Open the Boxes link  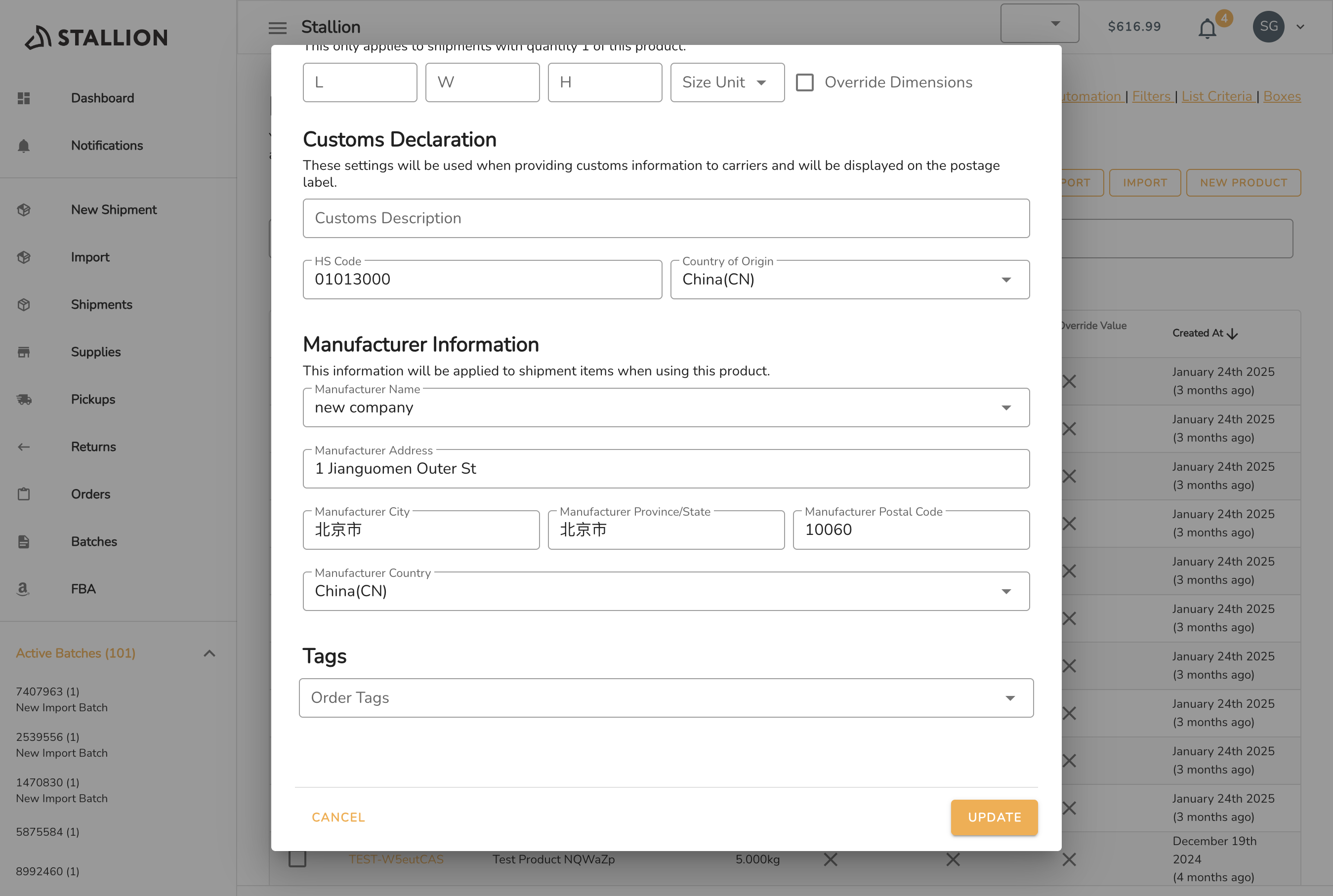[1282, 97]
